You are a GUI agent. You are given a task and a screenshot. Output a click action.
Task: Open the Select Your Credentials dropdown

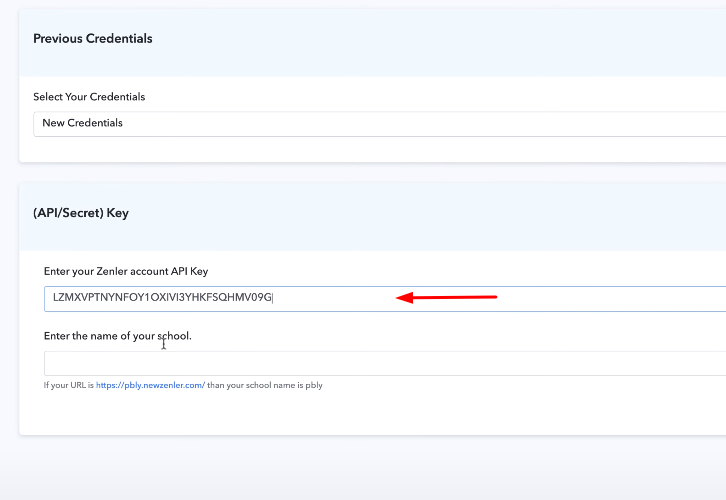point(380,124)
